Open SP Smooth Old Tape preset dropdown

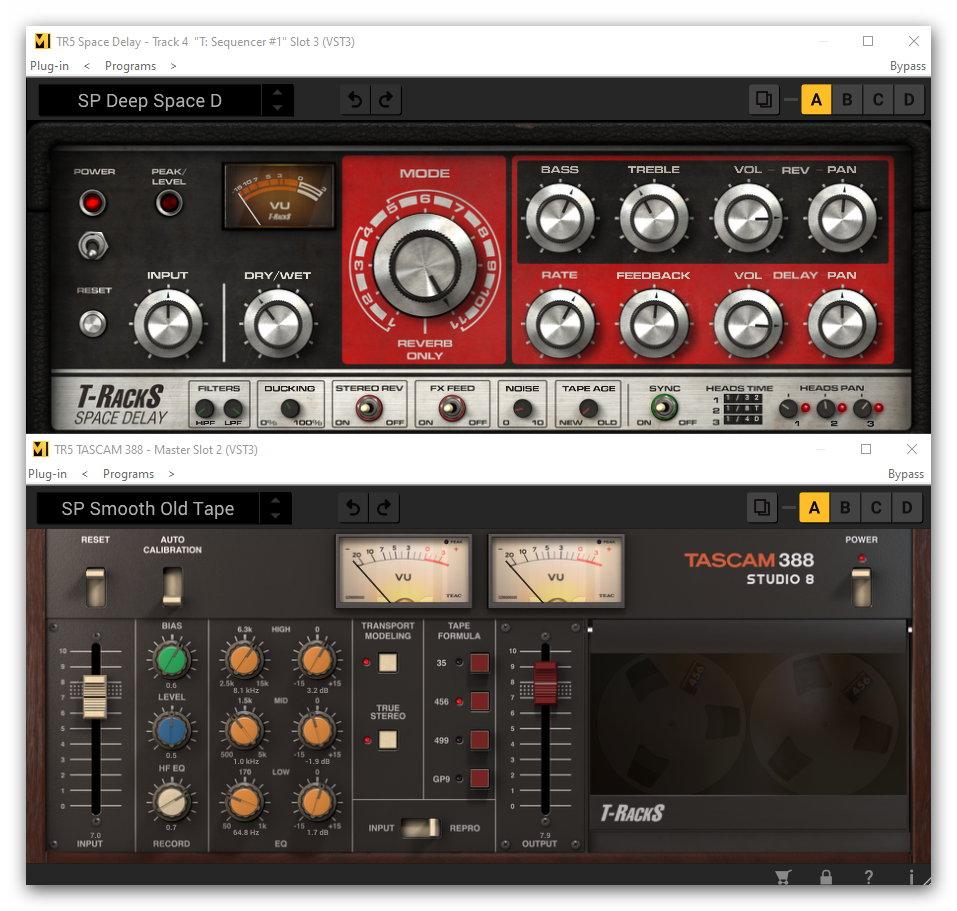click(x=148, y=509)
